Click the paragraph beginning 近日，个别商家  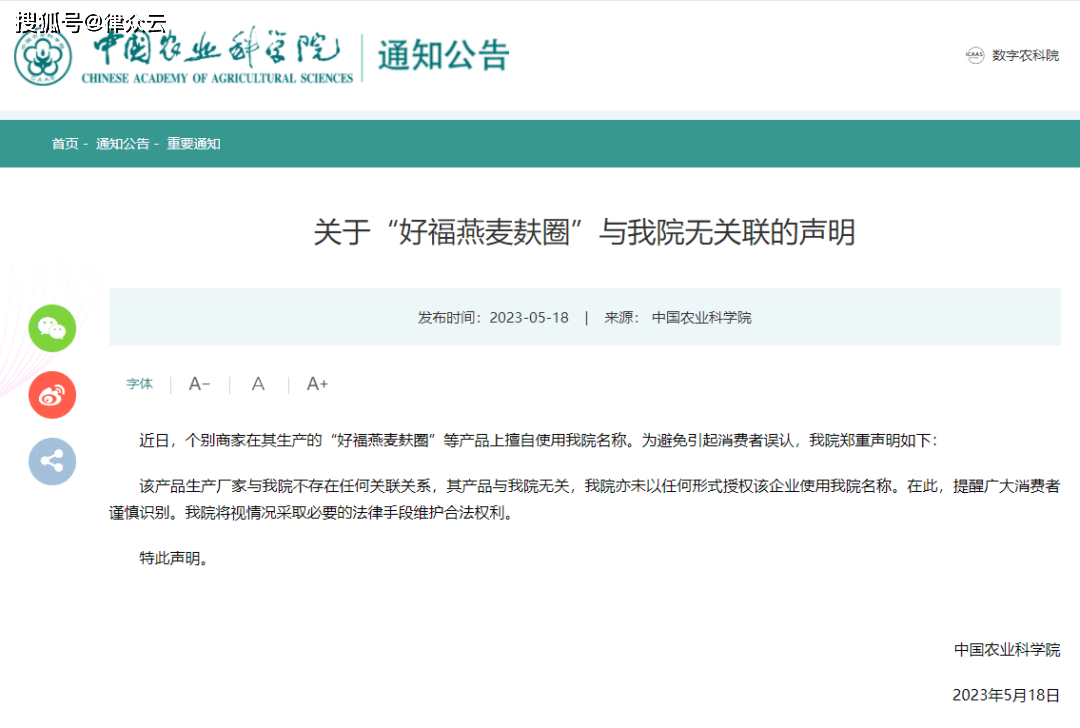point(538,440)
